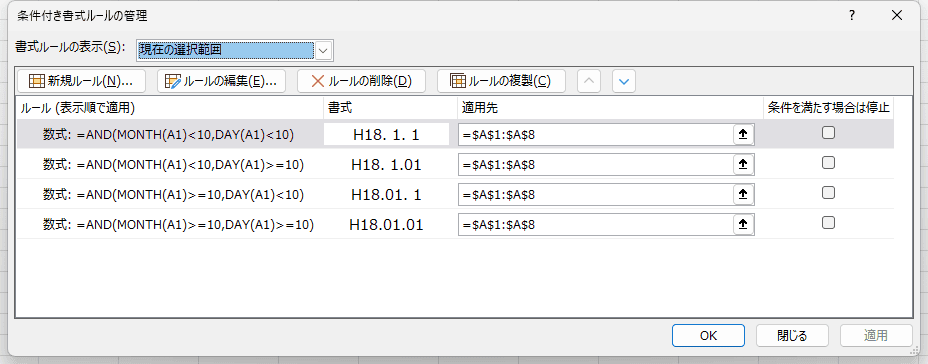Move the rule down with the down arrow
This screenshot has height=364, width=928.
click(624, 81)
